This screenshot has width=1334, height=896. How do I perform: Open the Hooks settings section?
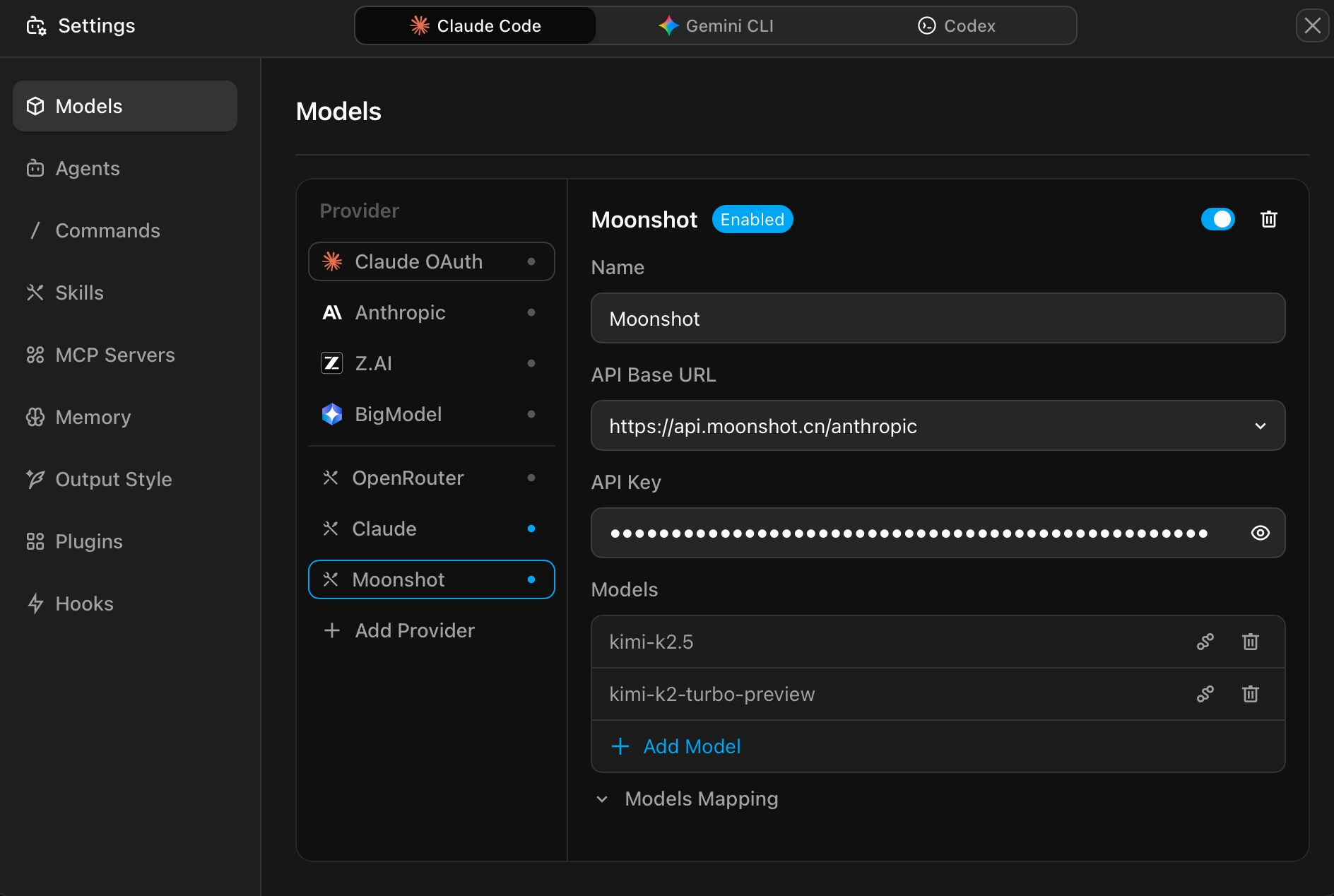coord(84,603)
